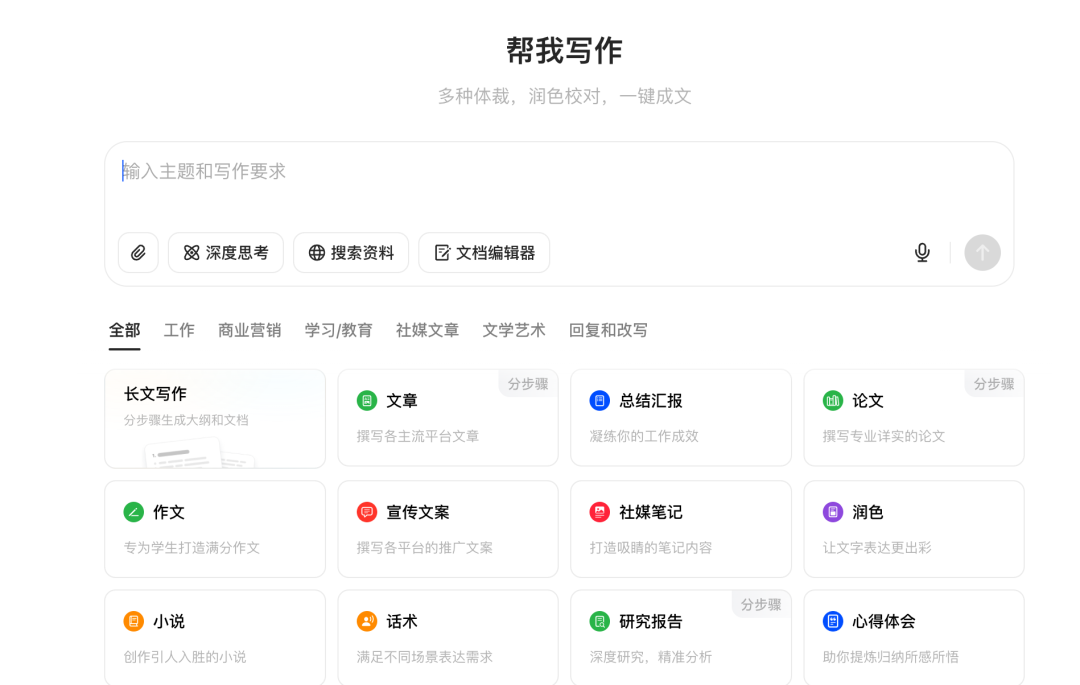
Task: Click the text 撰写各平台的推广文案
Action: coord(425,548)
